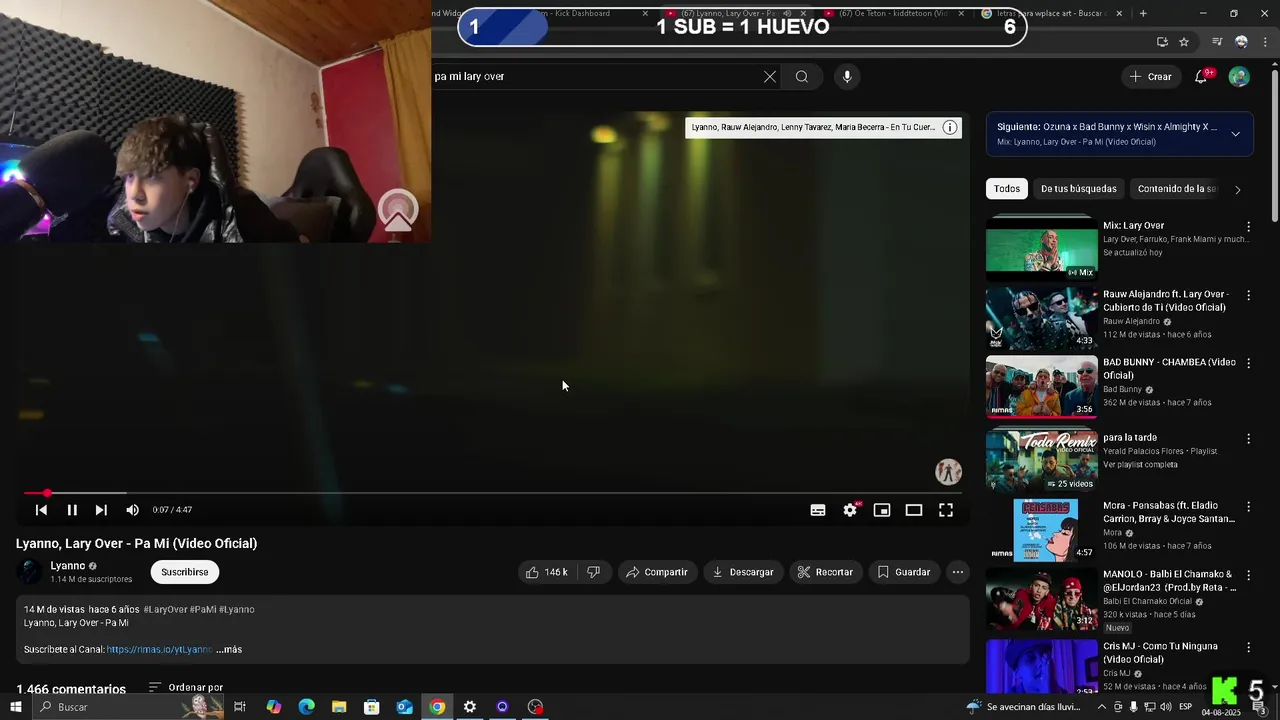Screen dimensions: 1280x720
Task: Open Outlook from the taskbar
Action: click(x=404, y=707)
